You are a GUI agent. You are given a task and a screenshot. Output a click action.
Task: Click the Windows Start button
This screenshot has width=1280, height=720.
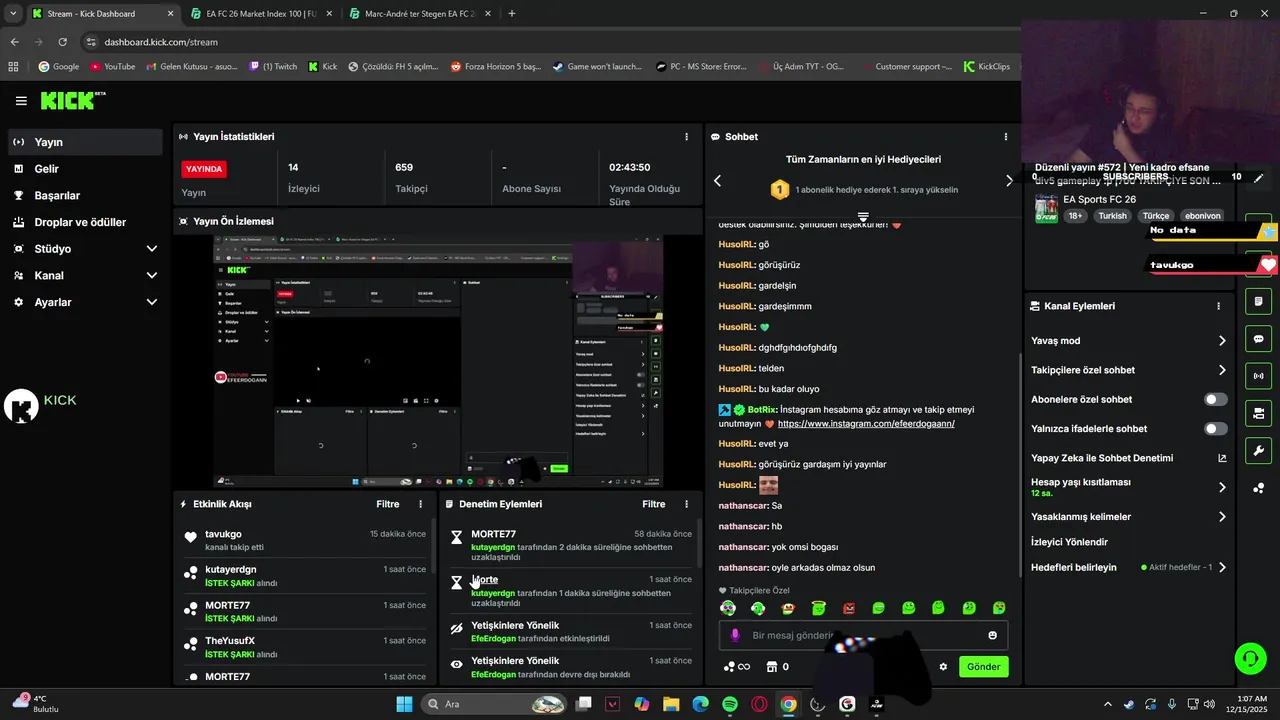[x=404, y=704]
